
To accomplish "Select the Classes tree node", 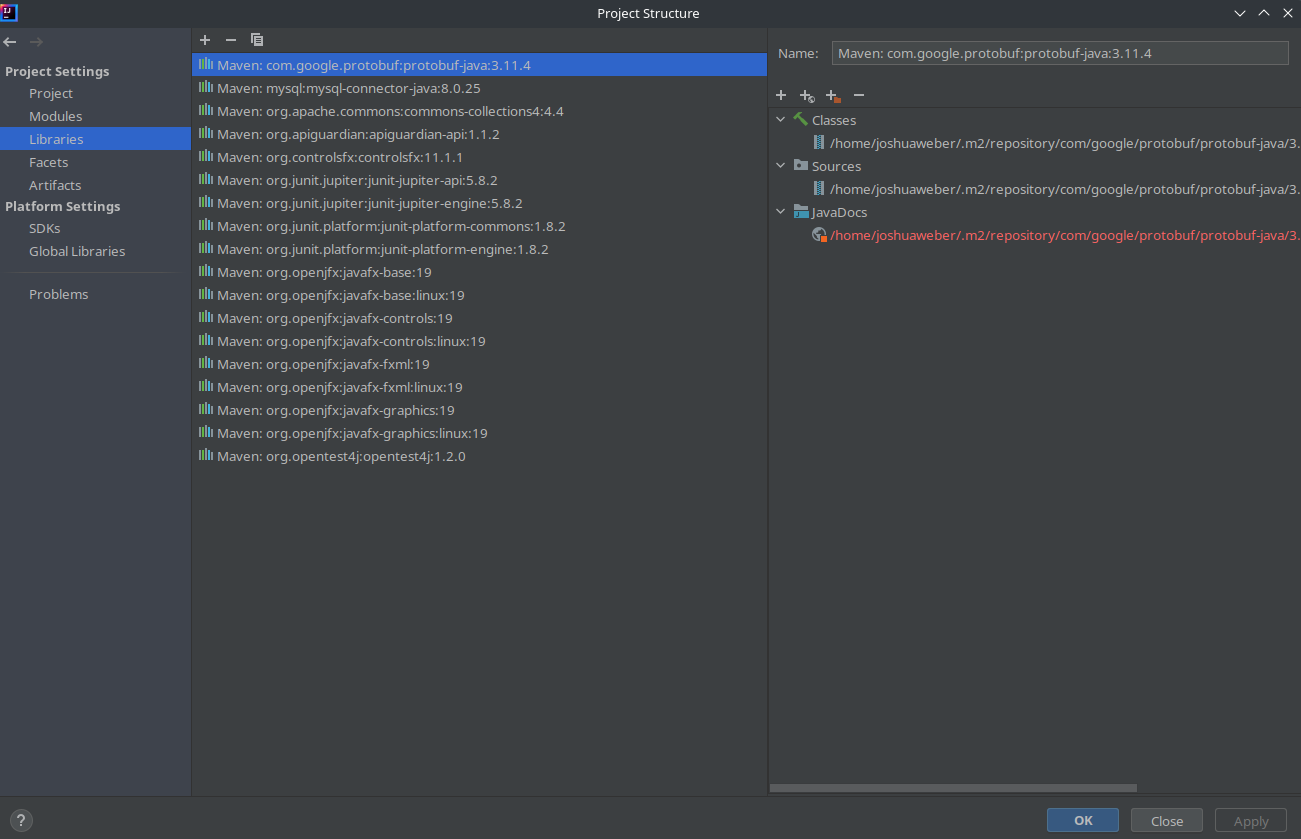I will tap(833, 120).
